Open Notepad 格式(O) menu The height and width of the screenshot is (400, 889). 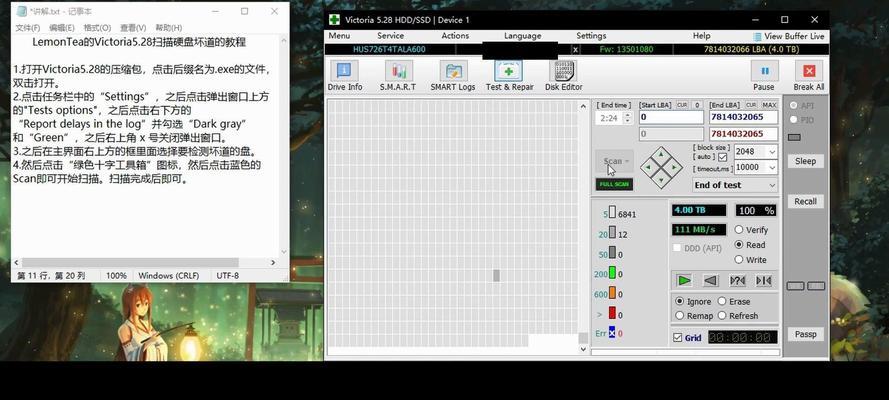click(98, 28)
